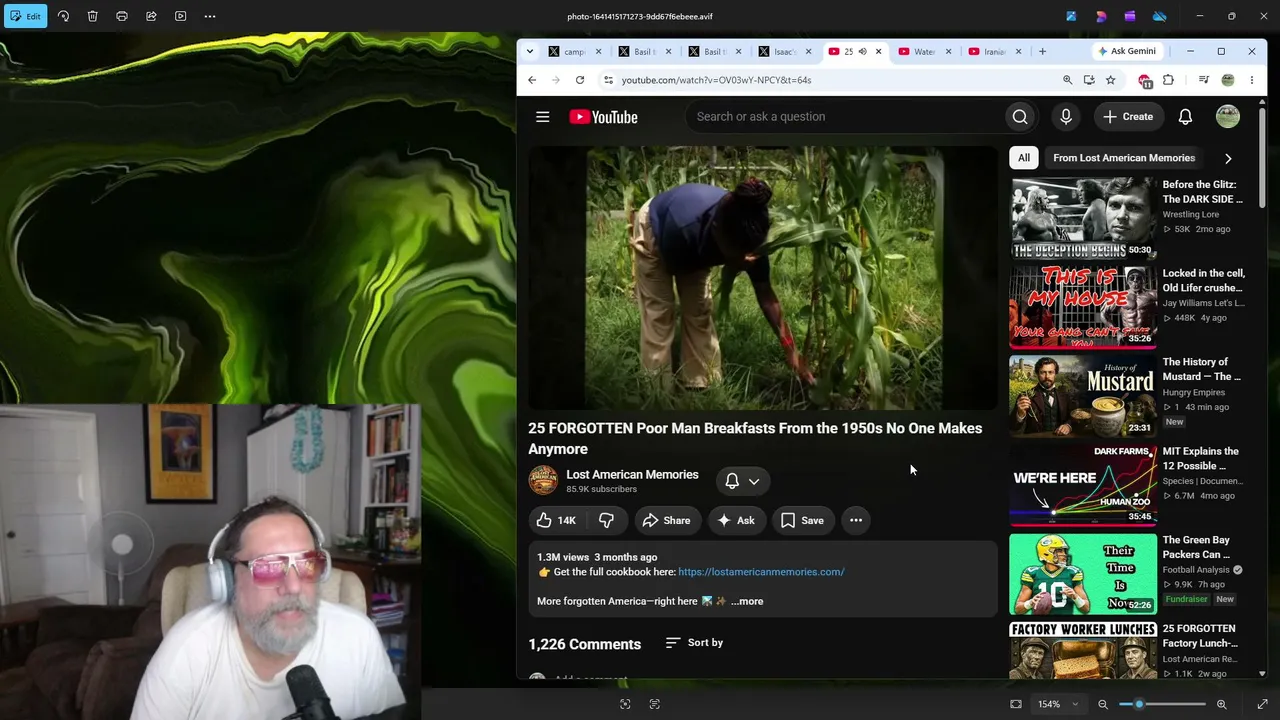
Task: Open more actions menu under video
Action: coord(856,520)
